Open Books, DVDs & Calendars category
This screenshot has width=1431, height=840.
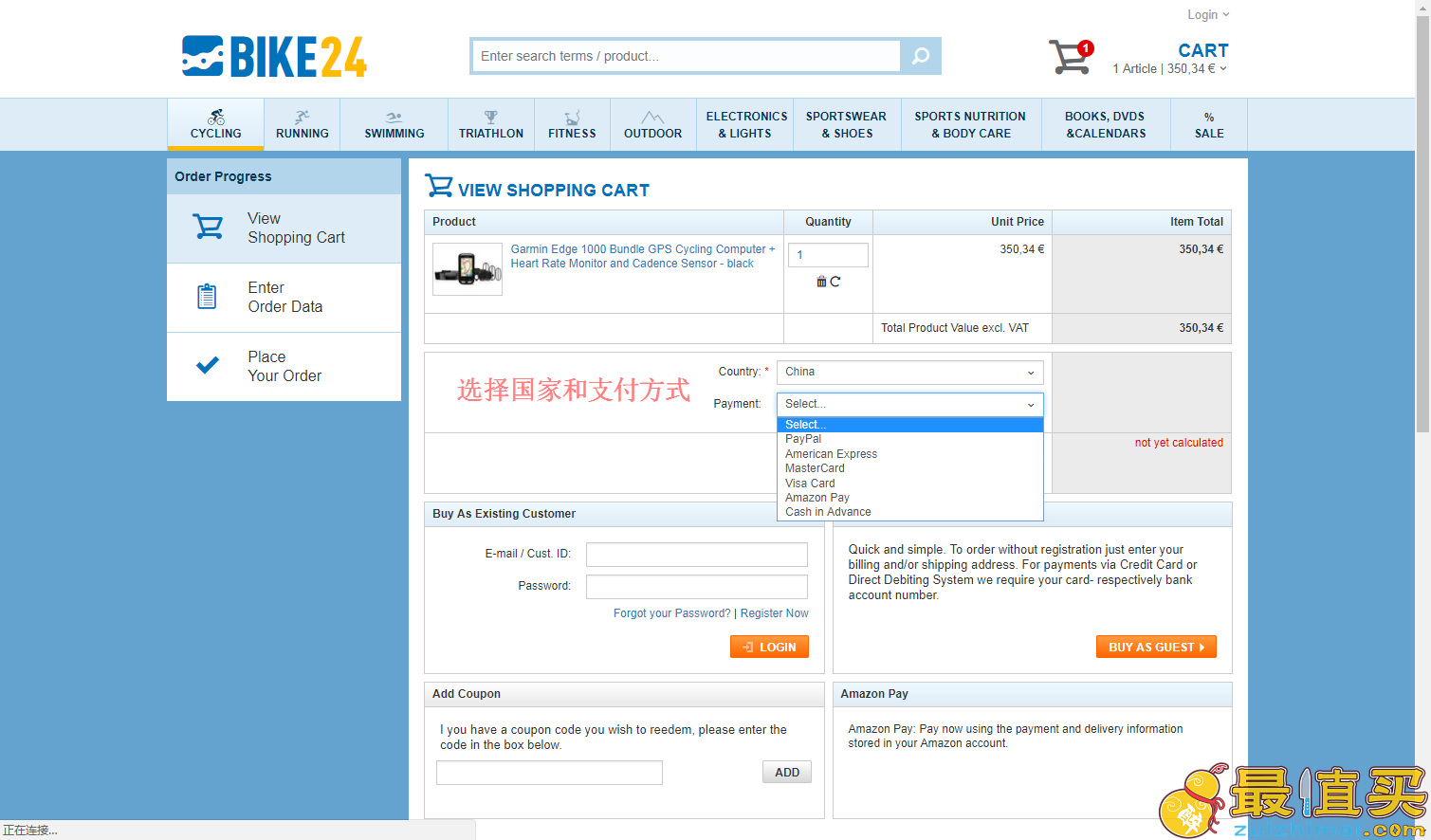pos(1105,124)
